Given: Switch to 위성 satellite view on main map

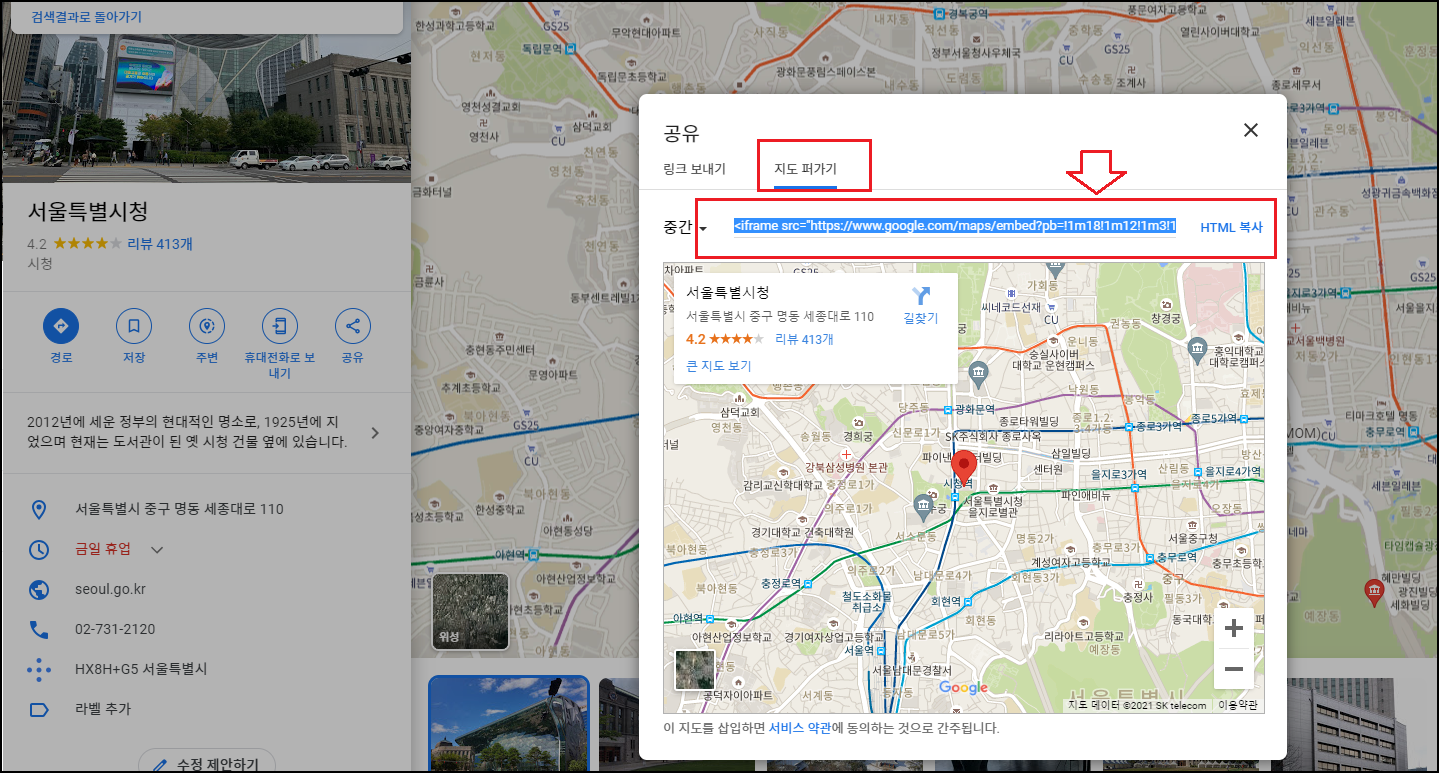Looking at the screenshot, I should 470,610.
